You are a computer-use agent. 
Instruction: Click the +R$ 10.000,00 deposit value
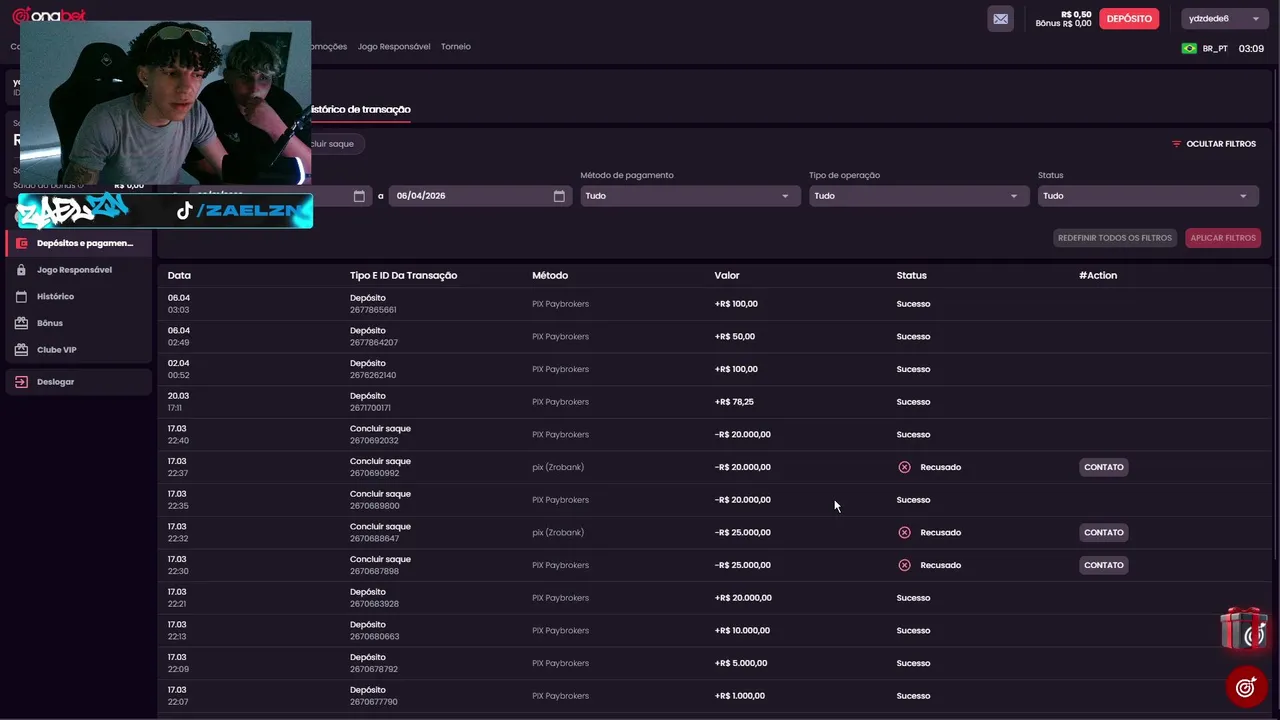tap(742, 631)
